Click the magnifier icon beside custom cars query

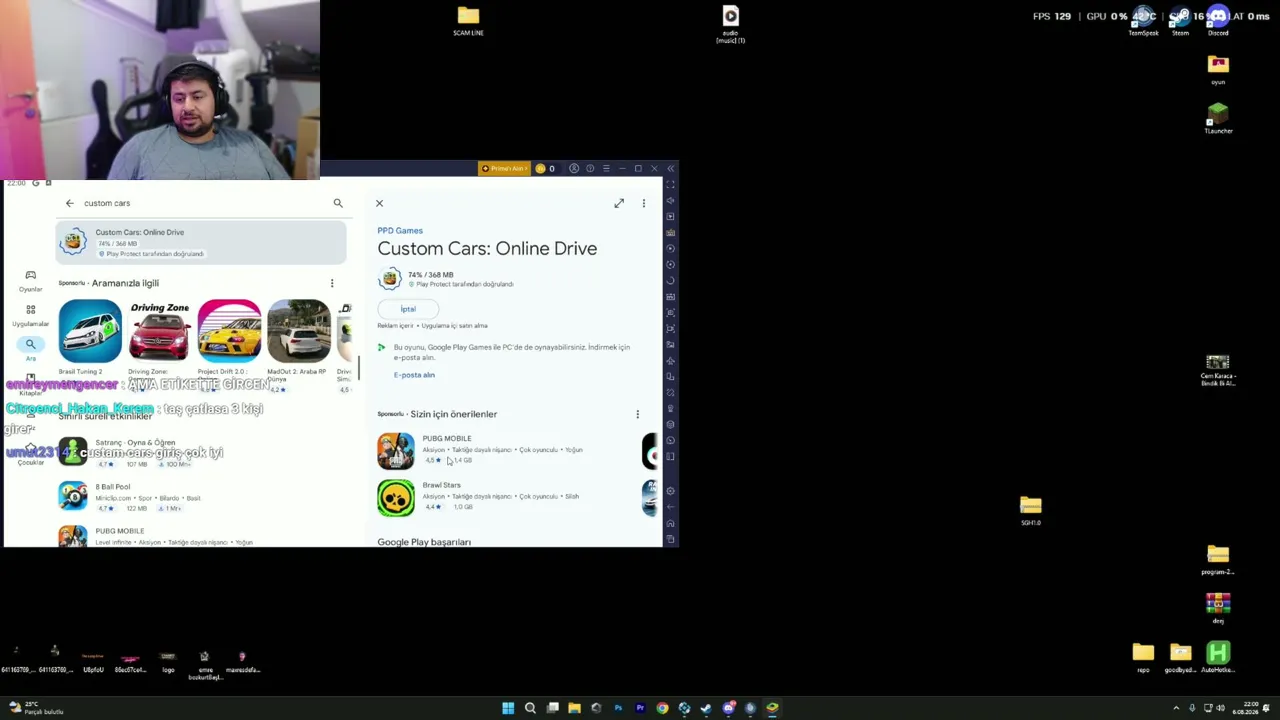(x=338, y=203)
